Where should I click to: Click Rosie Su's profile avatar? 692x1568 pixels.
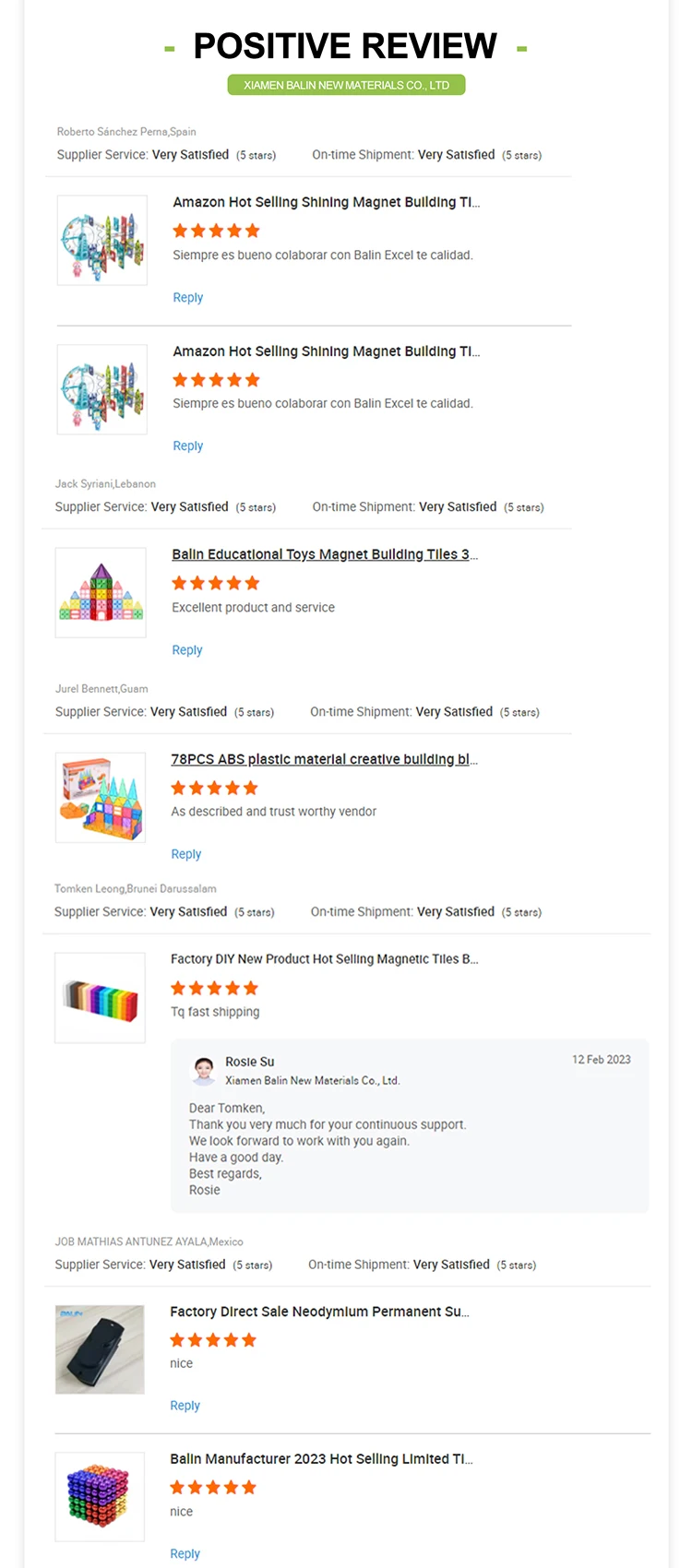coord(204,1070)
